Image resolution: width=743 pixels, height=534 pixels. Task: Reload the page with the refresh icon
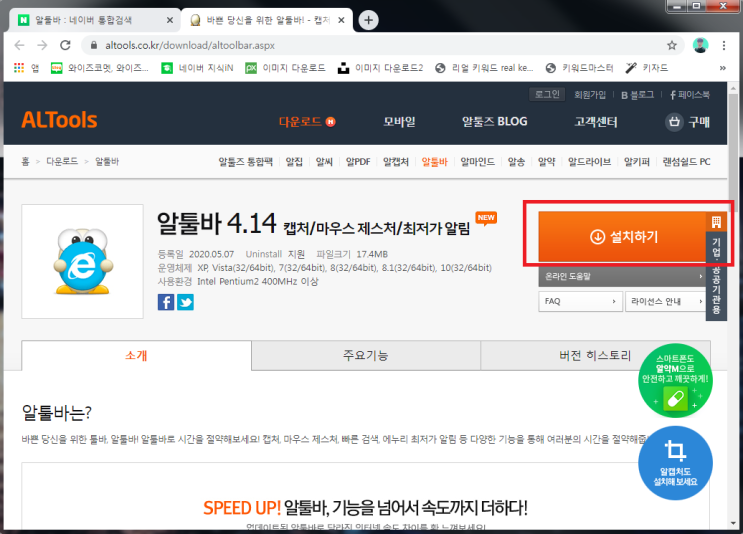tap(65, 45)
